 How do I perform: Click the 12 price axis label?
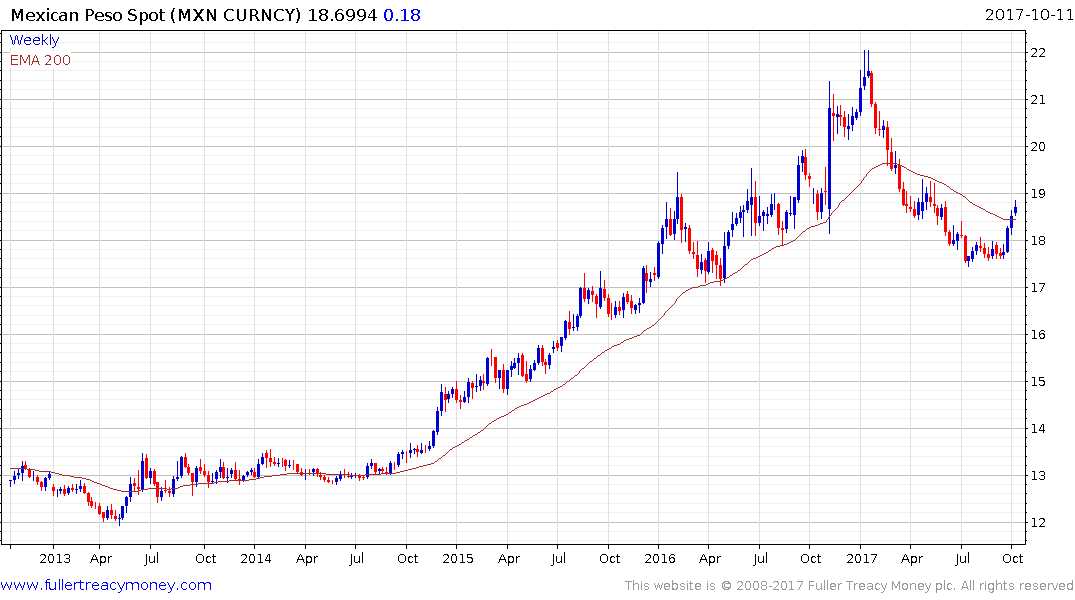[1038, 523]
